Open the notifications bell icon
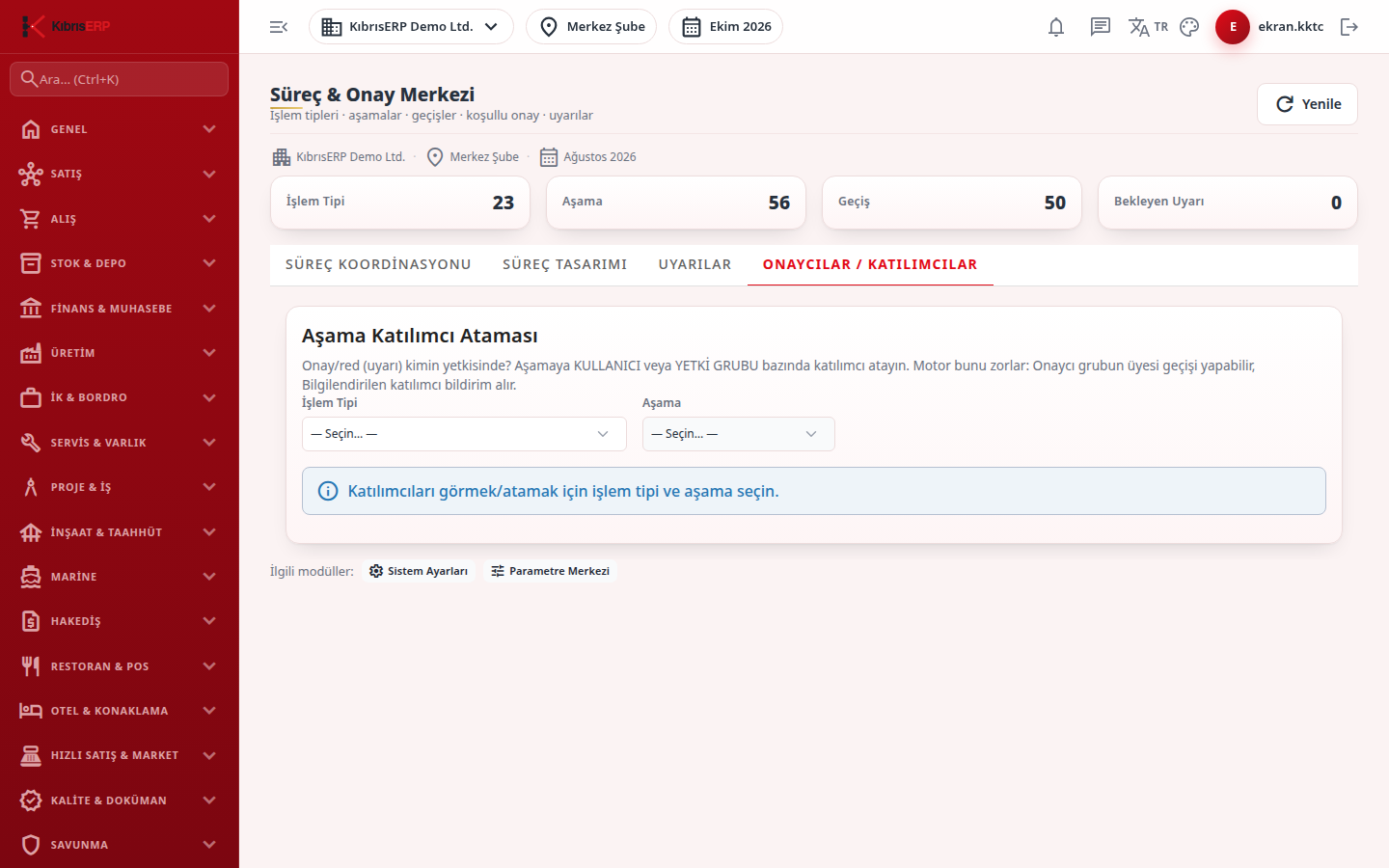Viewport: 1389px width, 868px height. click(1056, 27)
